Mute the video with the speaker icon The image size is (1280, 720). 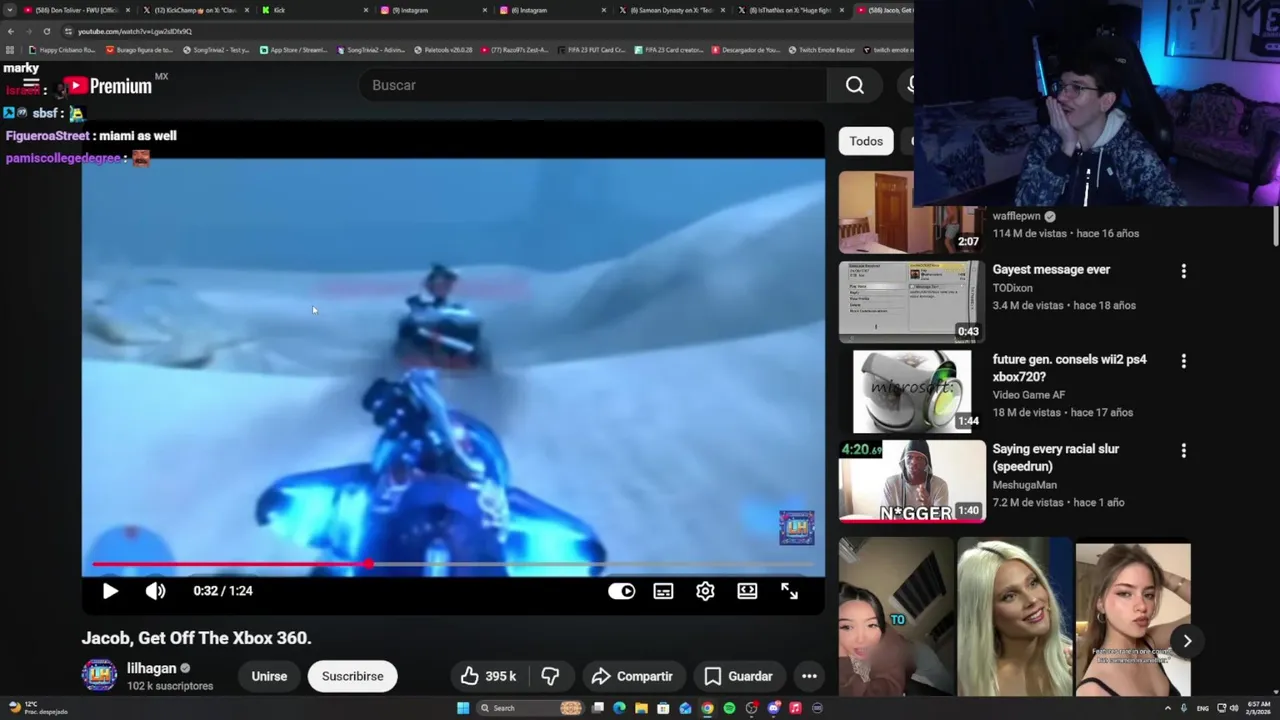tap(155, 591)
